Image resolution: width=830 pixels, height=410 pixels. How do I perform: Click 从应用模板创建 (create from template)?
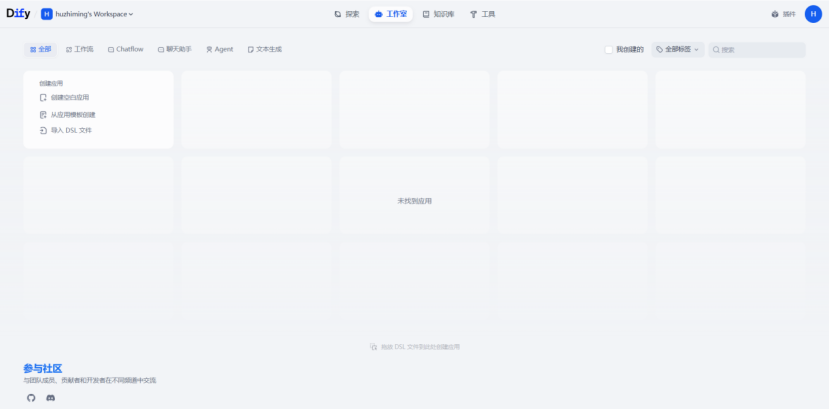point(68,115)
